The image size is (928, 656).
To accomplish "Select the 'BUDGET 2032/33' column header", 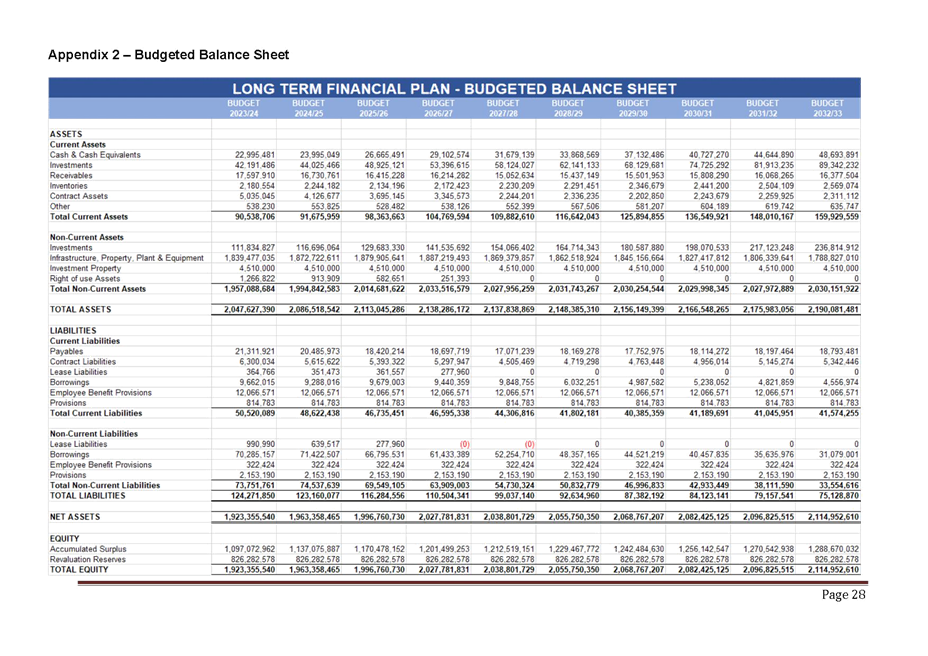I will coord(827,108).
